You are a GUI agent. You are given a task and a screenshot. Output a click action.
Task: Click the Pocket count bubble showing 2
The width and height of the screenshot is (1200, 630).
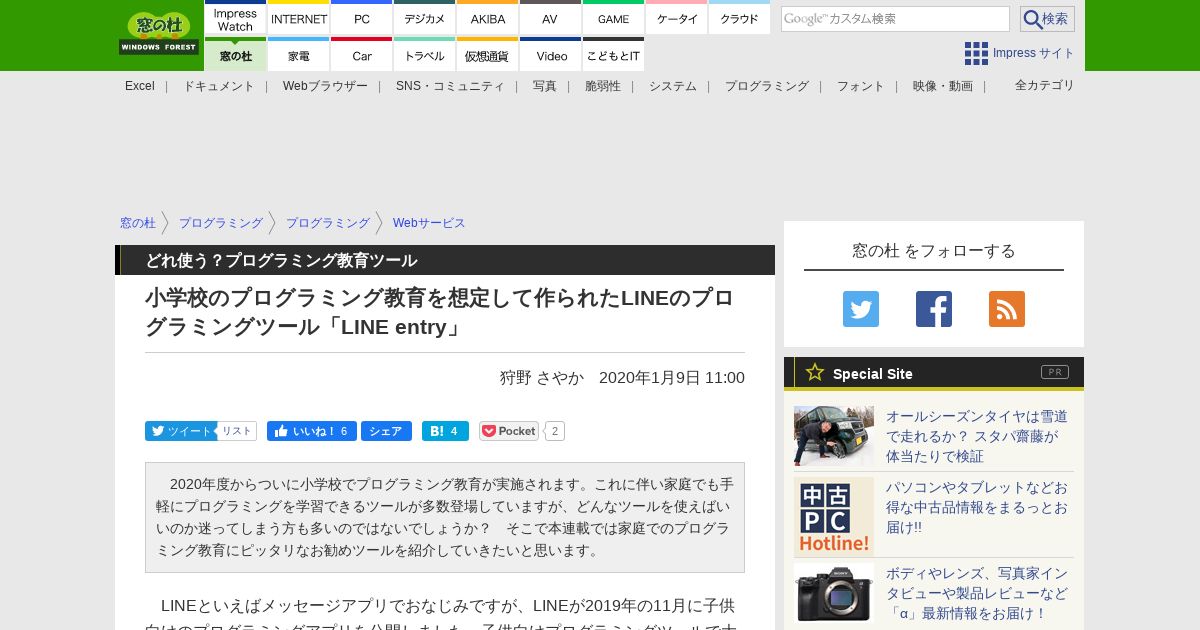[555, 431]
